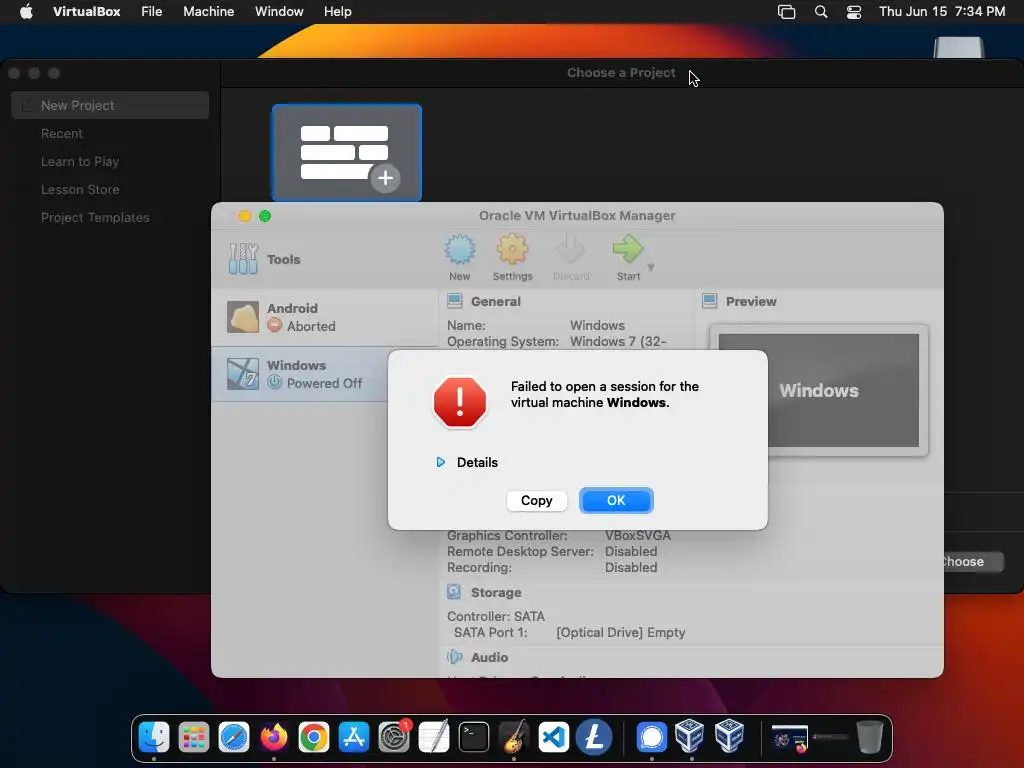
Task: Click the General section header
Action: click(496, 302)
